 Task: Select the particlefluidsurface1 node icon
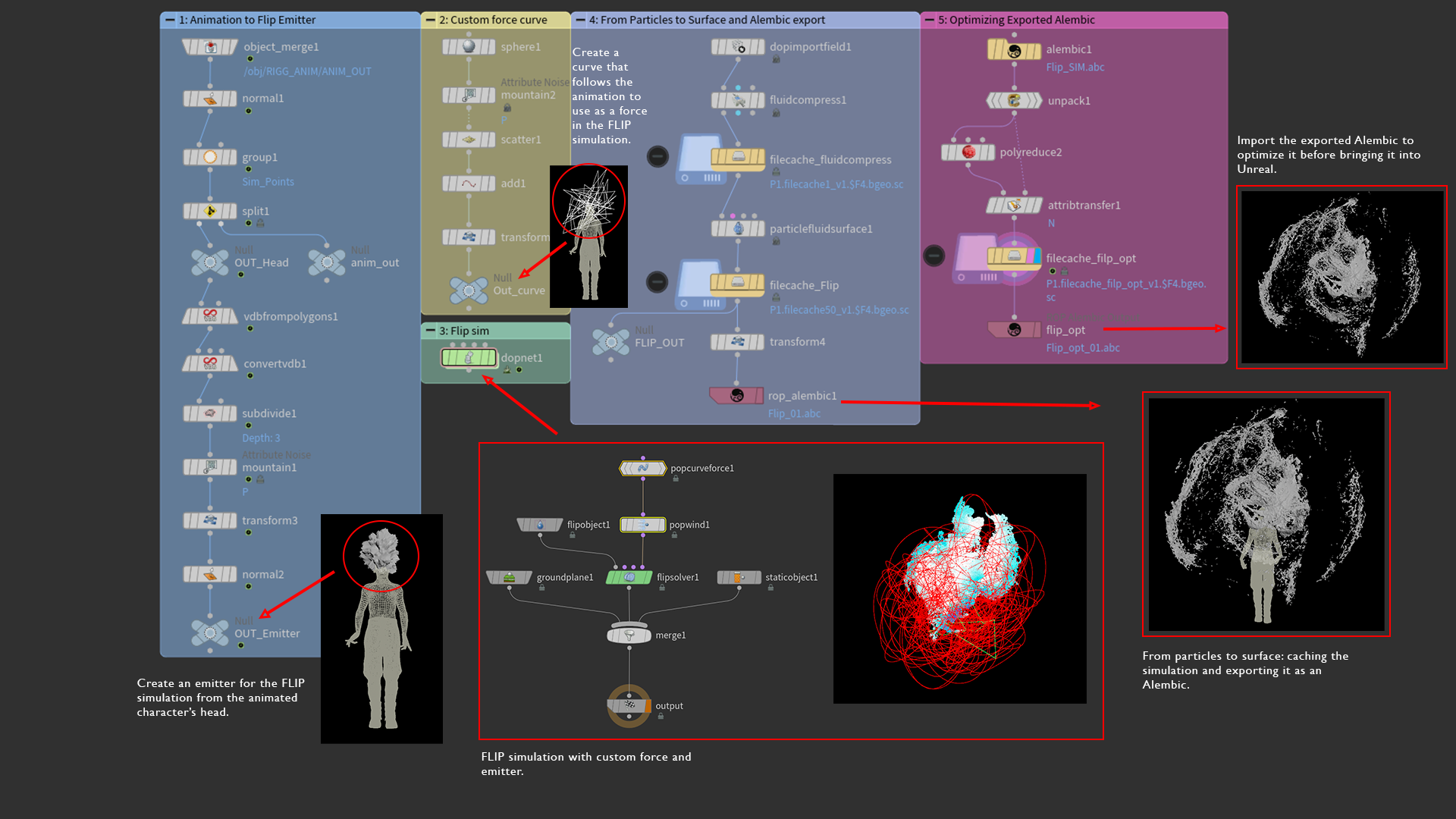pyautogui.click(x=738, y=228)
